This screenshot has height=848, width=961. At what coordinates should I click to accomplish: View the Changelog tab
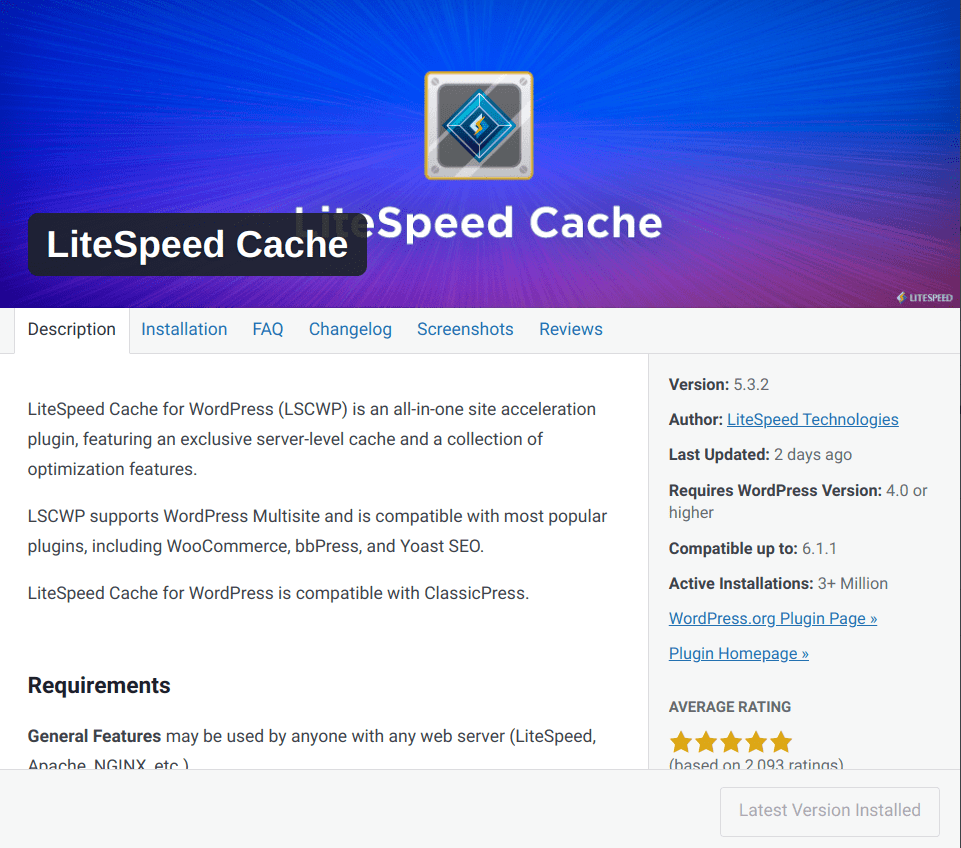350,328
